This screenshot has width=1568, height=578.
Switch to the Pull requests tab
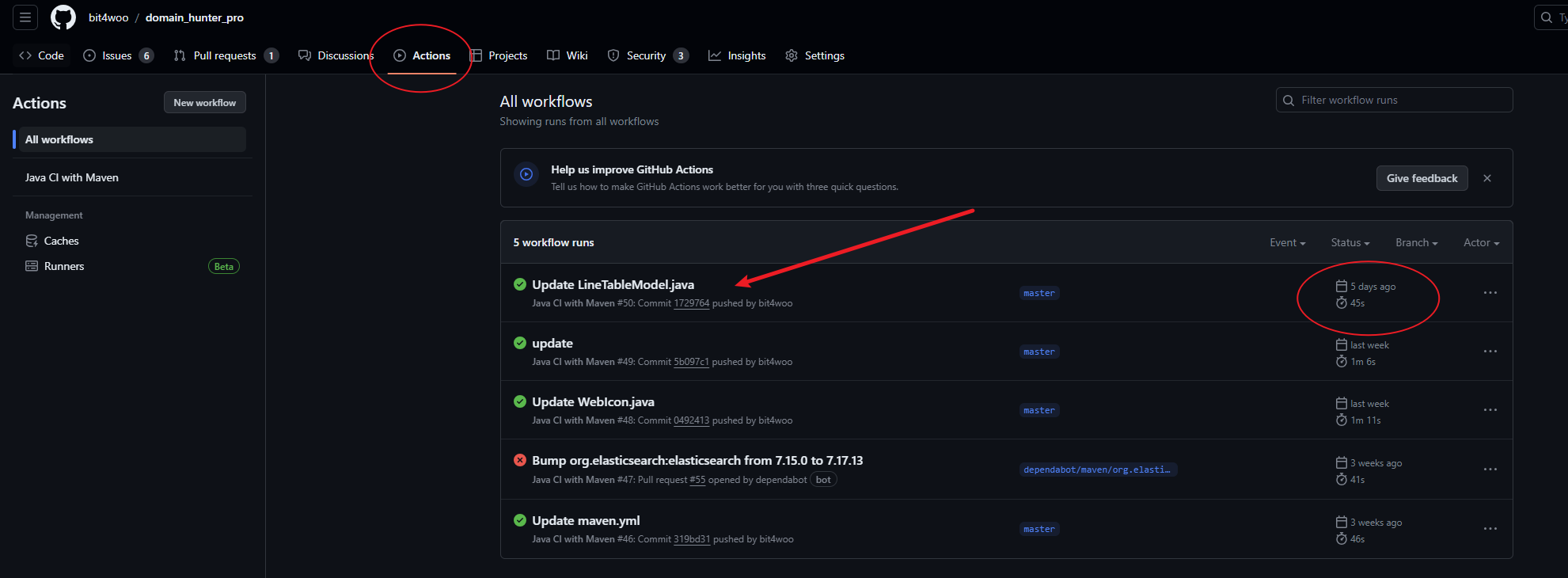pos(226,55)
